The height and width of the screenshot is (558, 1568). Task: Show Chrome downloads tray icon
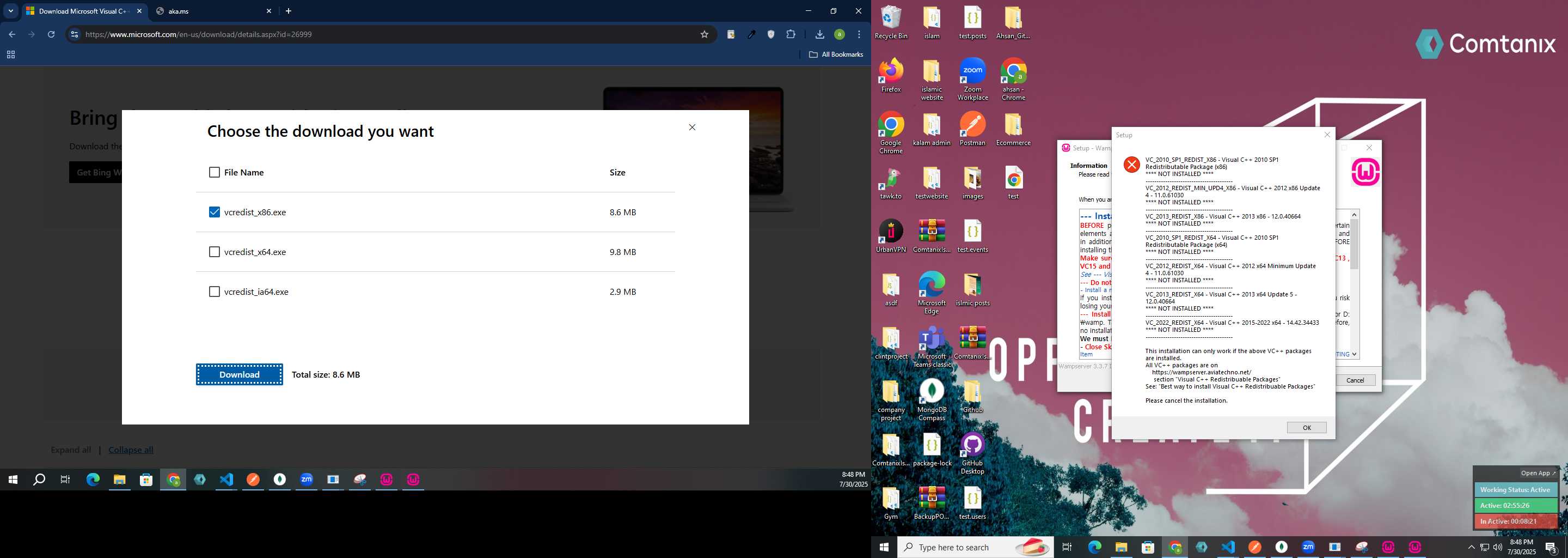click(x=819, y=35)
